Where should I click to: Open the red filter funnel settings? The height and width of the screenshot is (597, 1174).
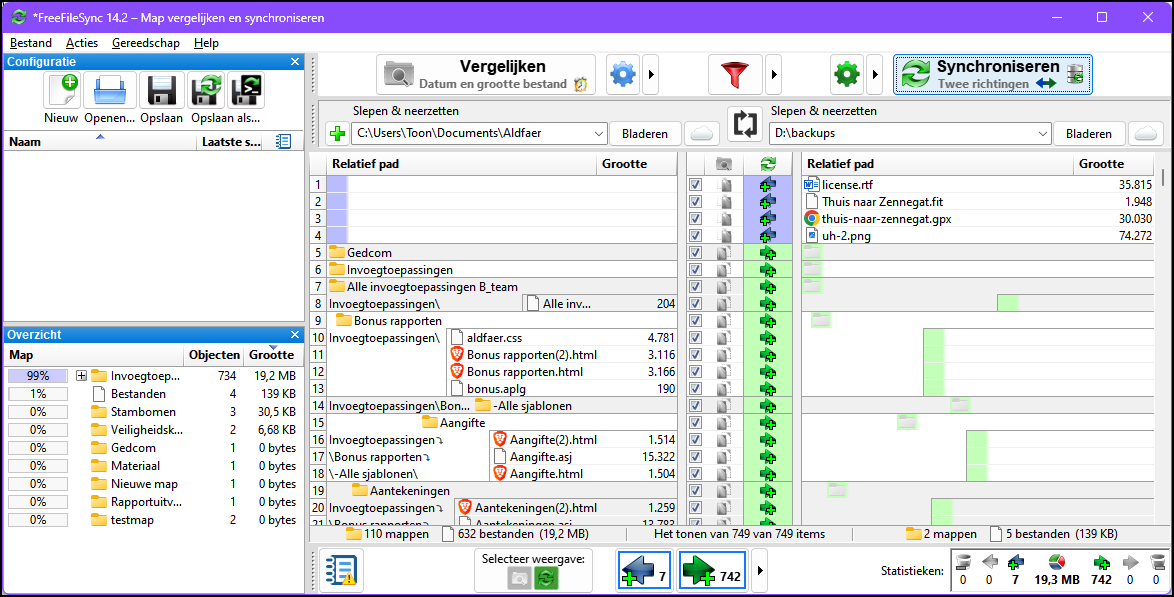[735, 74]
